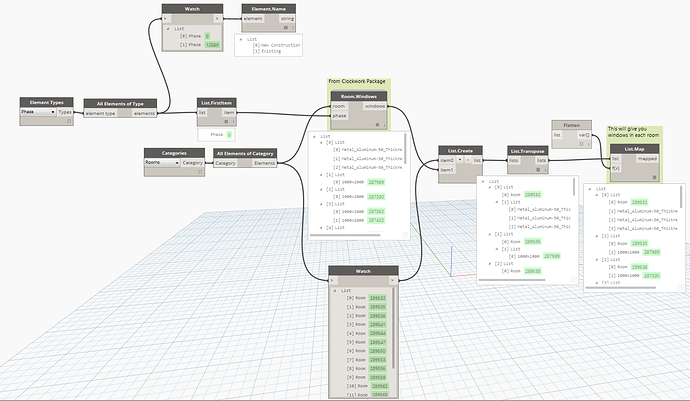
Task: Click the 'phase' input port on Room.Windows
Action: pos(339,116)
